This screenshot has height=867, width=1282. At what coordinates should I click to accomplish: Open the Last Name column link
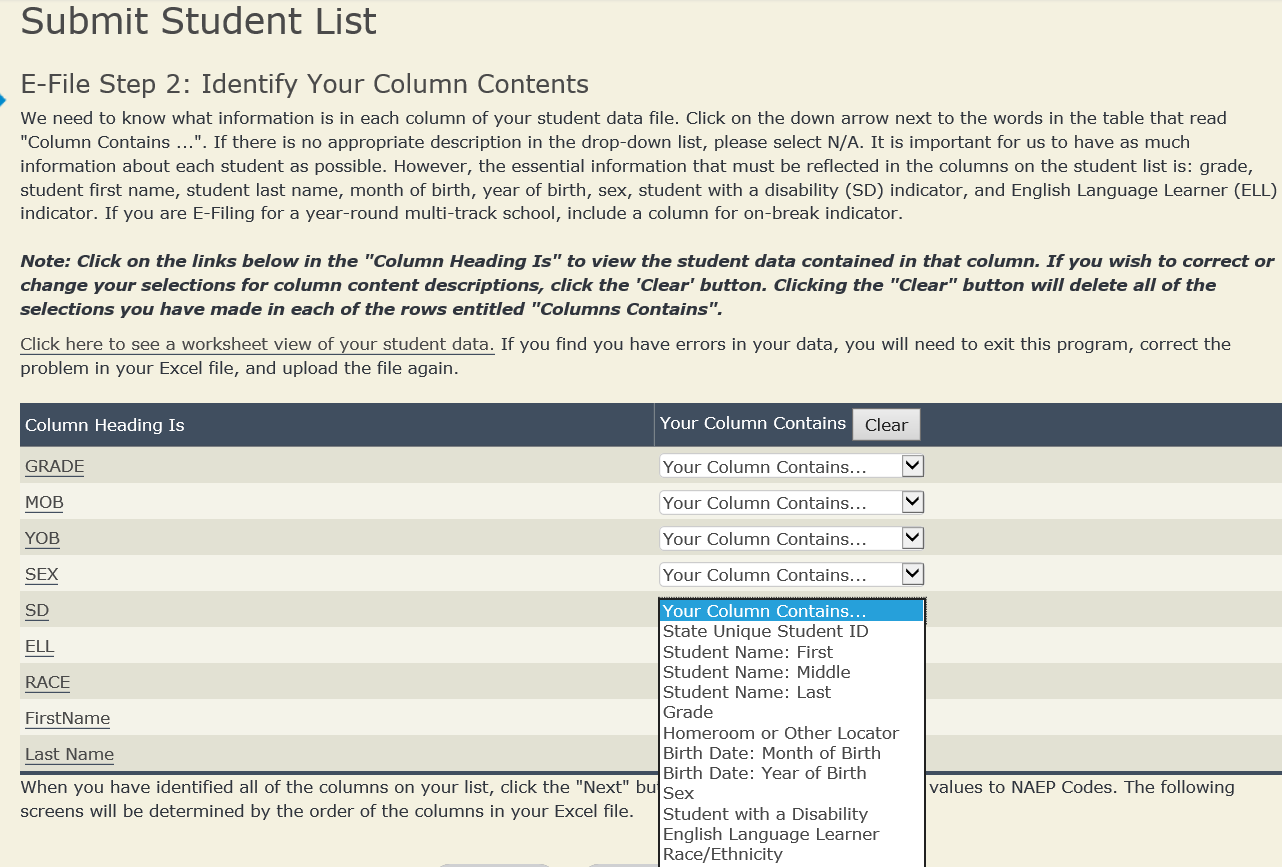(x=69, y=755)
